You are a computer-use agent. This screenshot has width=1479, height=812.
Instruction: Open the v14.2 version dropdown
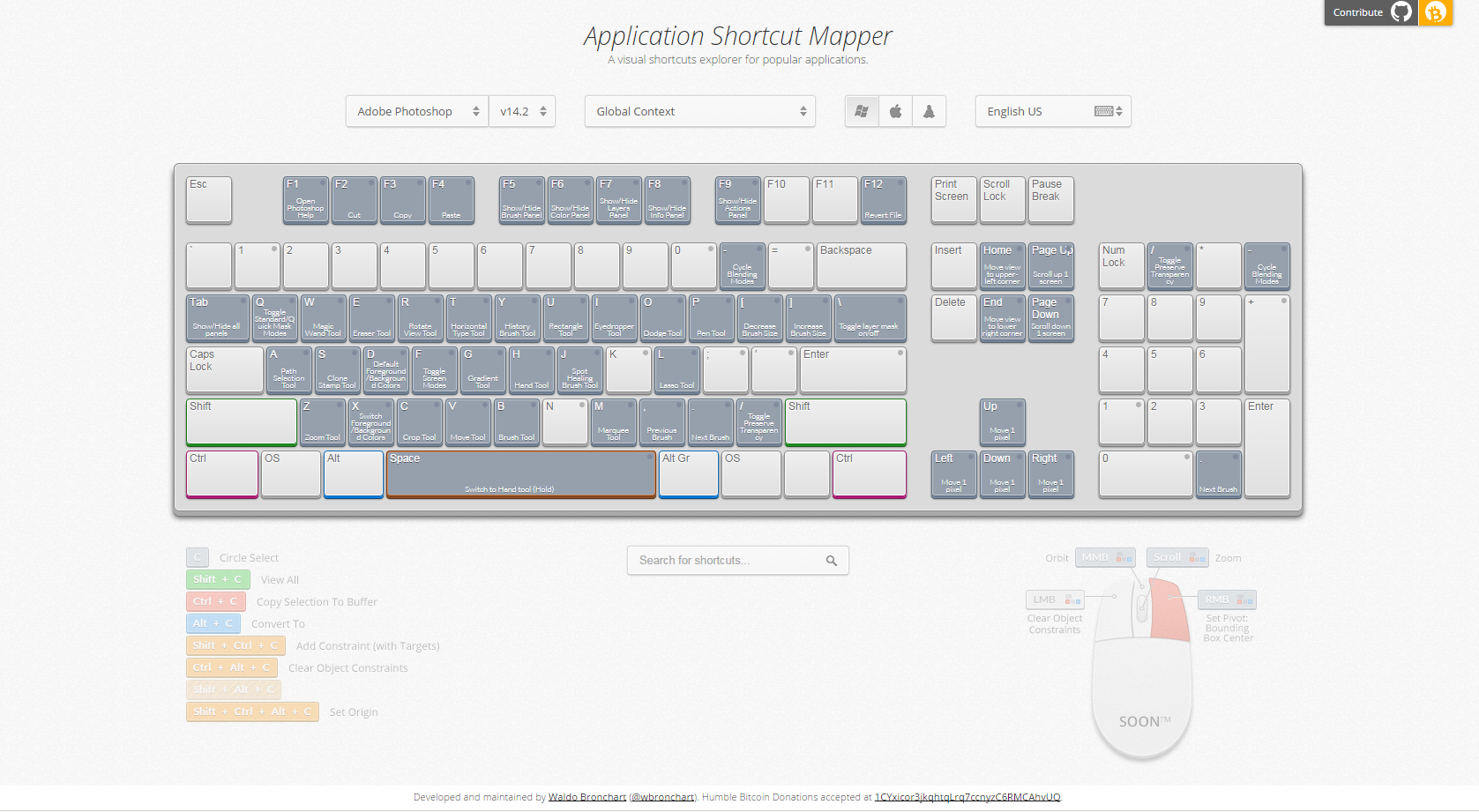tap(522, 111)
